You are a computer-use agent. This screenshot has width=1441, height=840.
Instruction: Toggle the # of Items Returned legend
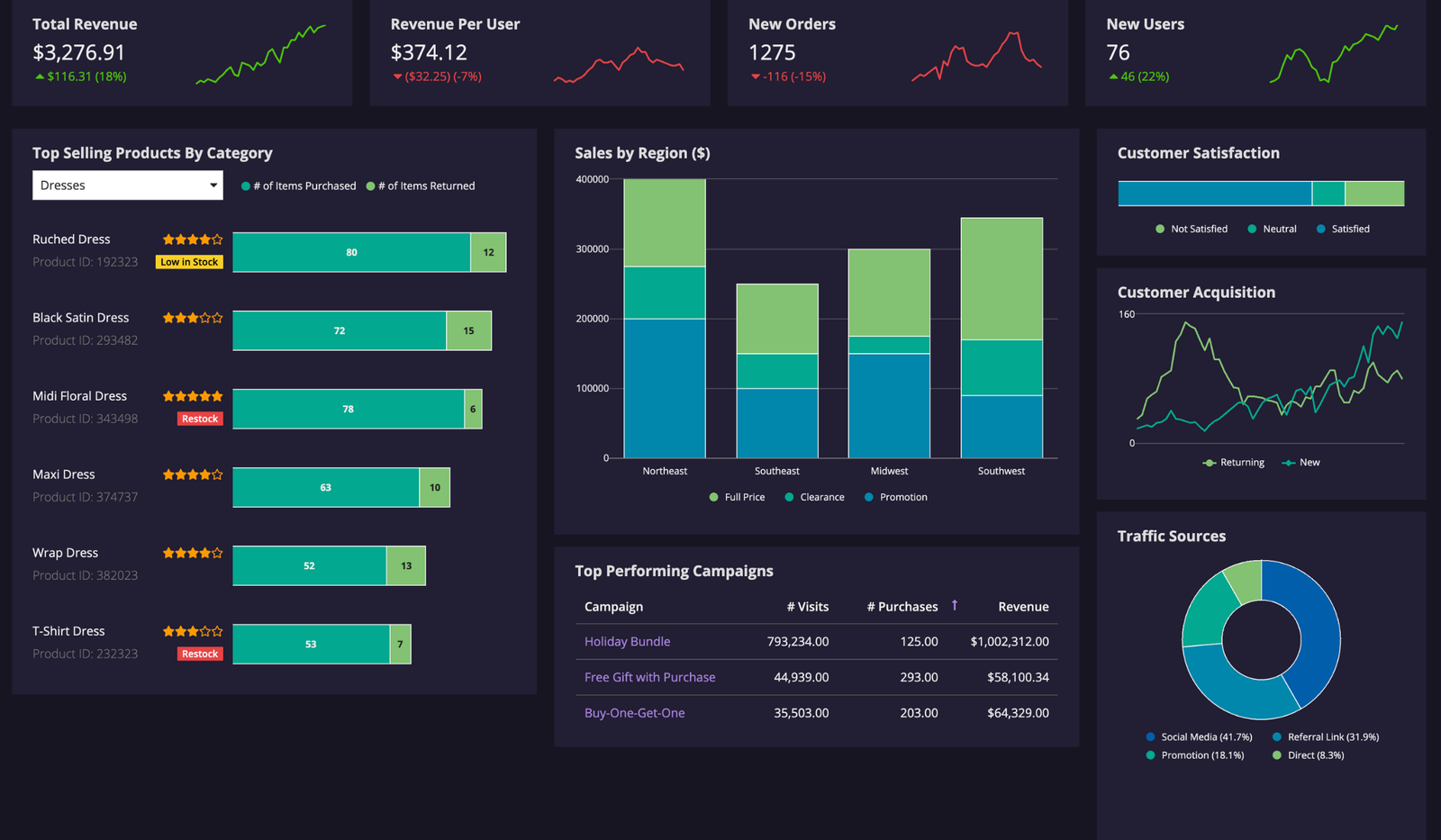pos(370,185)
